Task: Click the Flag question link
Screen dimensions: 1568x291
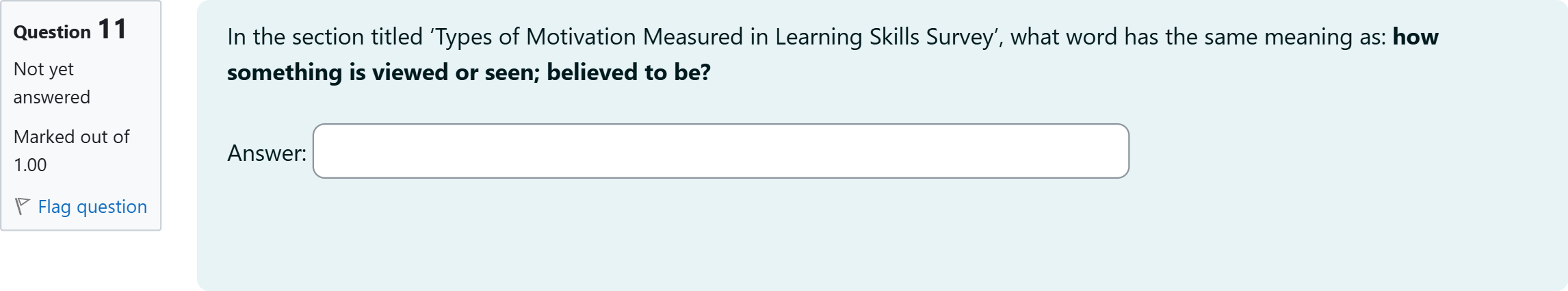Action: (92, 207)
